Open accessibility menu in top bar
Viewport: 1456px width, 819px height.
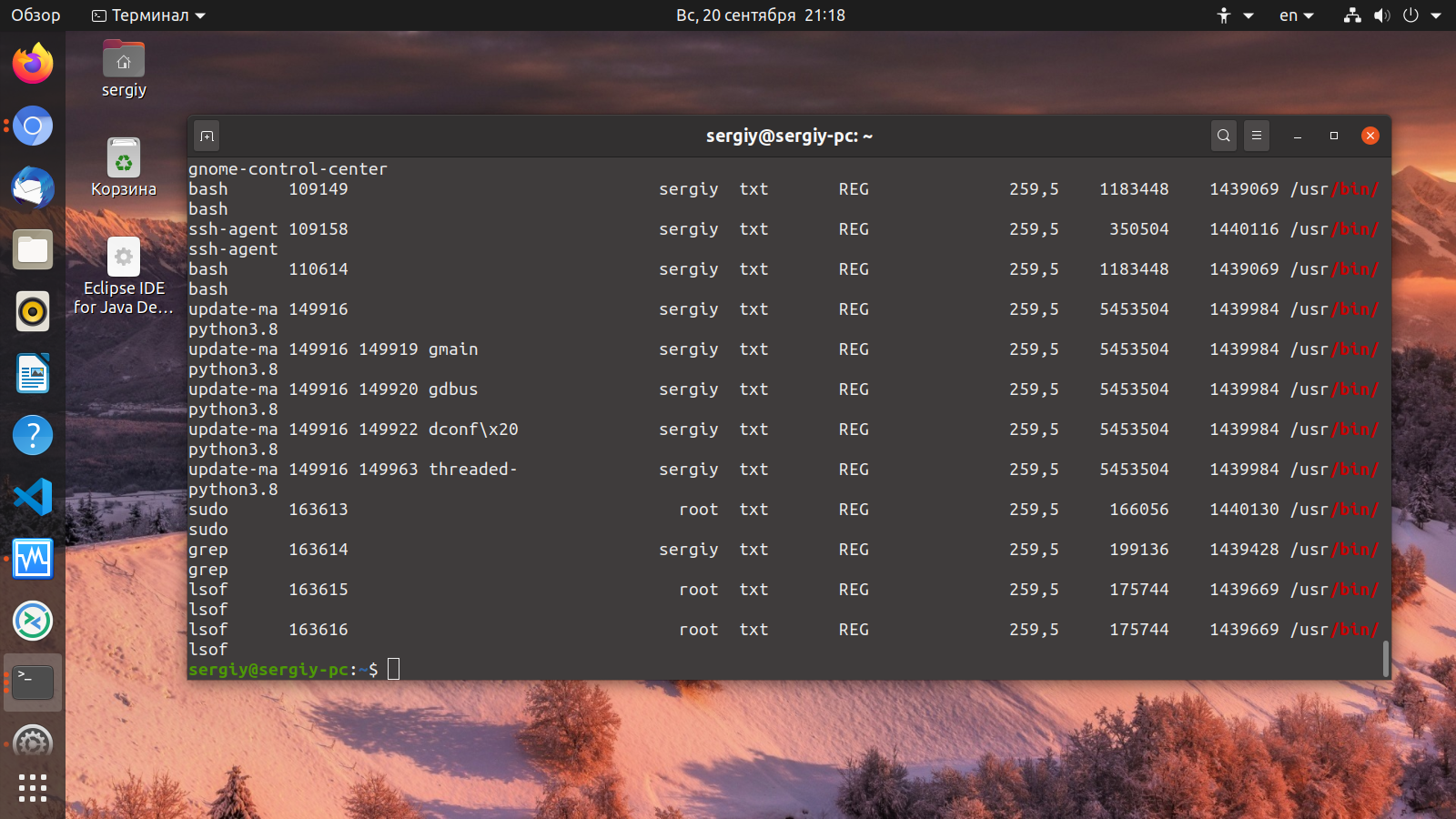point(1235,15)
